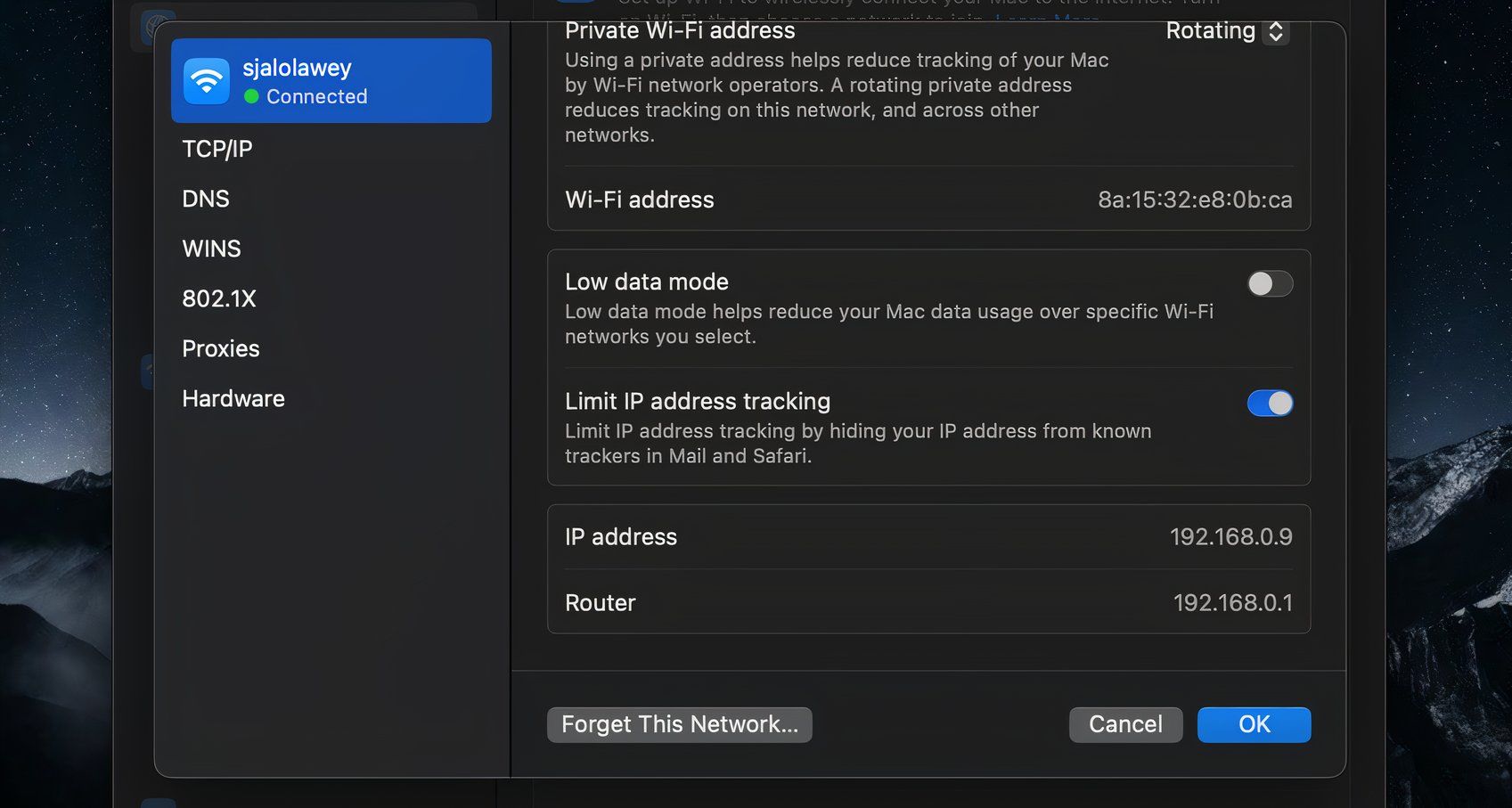Select the Proxies sidebar entry
This screenshot has width=1512, height=808.
click(x=221, y=348)
